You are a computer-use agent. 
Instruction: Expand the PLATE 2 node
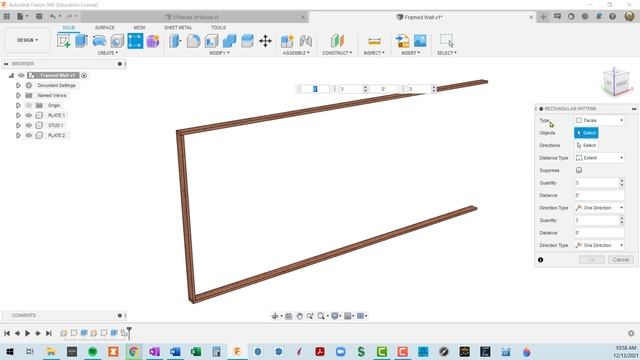(x=18, y=135)
